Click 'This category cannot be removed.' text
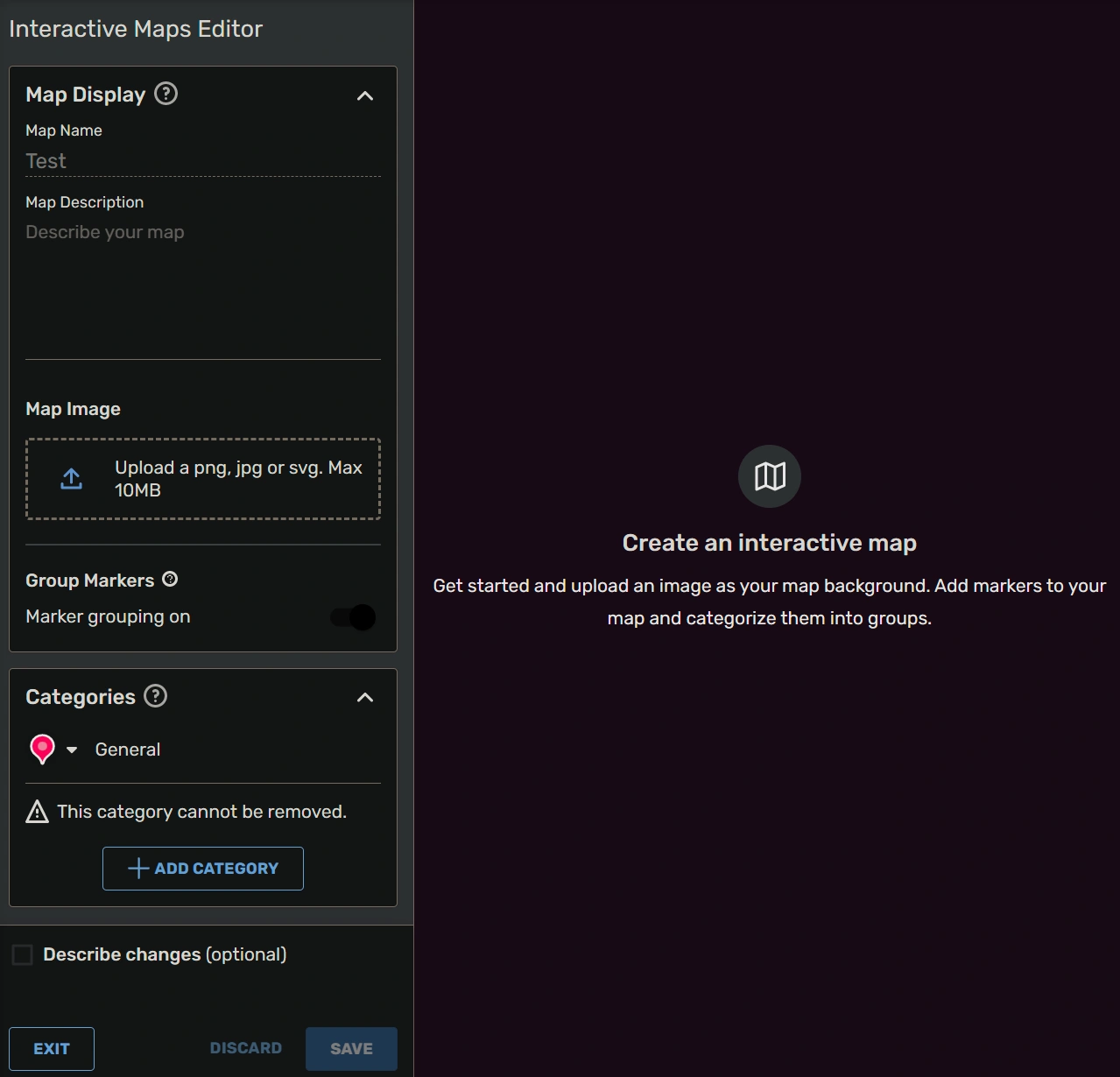Viewport: 1120px width, 1077px height. pyautogui.click(x=201, y=812)
